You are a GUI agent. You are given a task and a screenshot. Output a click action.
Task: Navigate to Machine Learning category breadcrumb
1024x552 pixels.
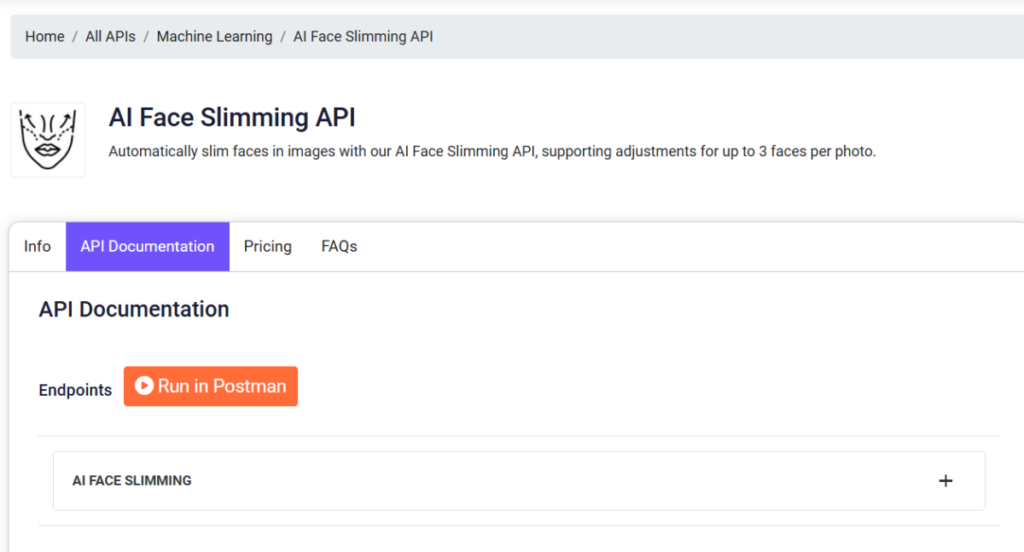[214, 37]
